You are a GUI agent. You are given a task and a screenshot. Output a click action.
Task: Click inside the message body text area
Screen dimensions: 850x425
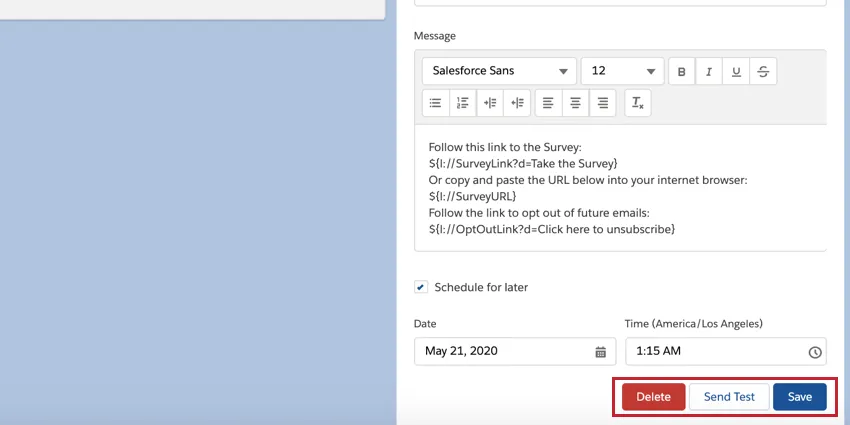point(620,188)
